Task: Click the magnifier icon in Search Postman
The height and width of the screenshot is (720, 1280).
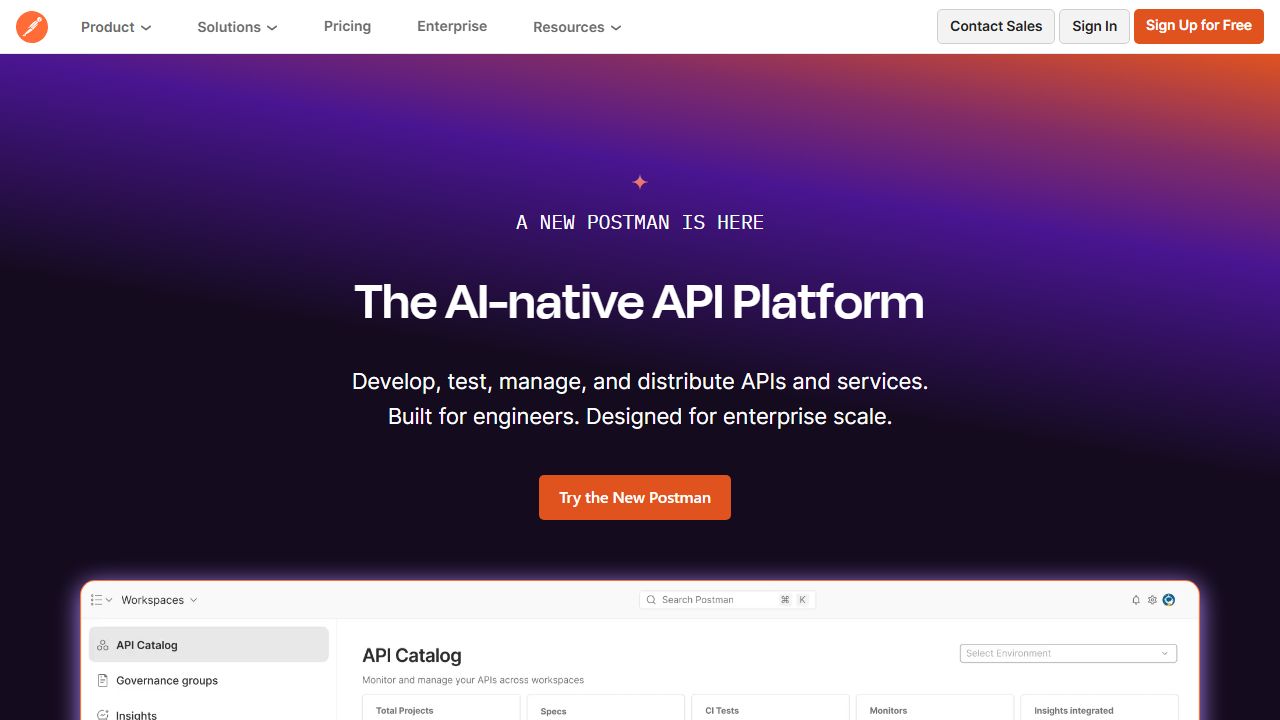Action: point(651,599)
